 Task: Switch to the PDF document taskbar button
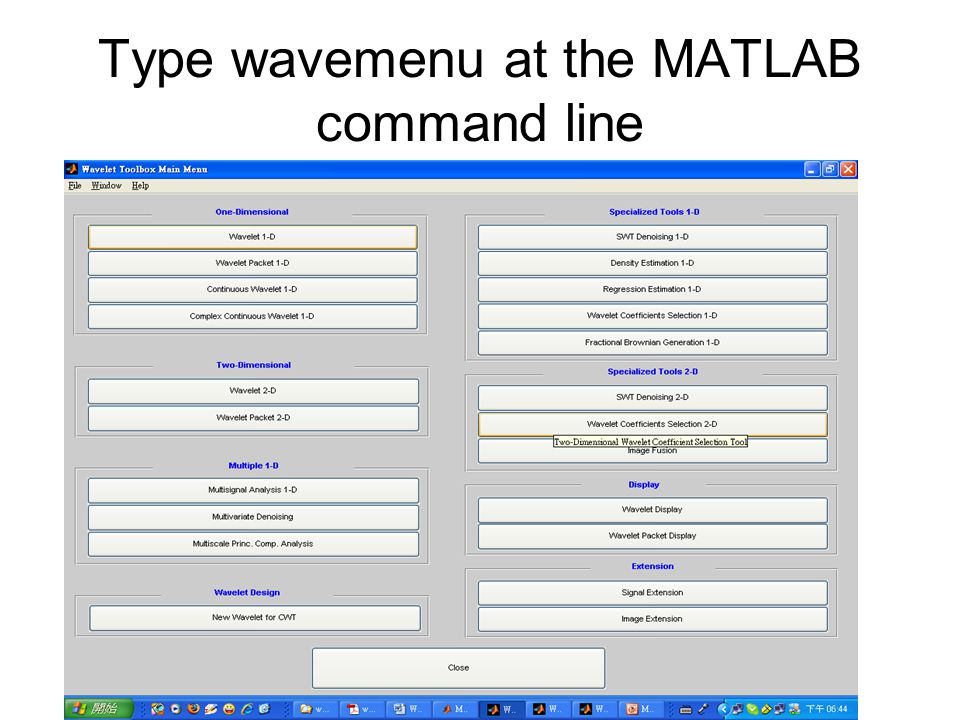361,708
